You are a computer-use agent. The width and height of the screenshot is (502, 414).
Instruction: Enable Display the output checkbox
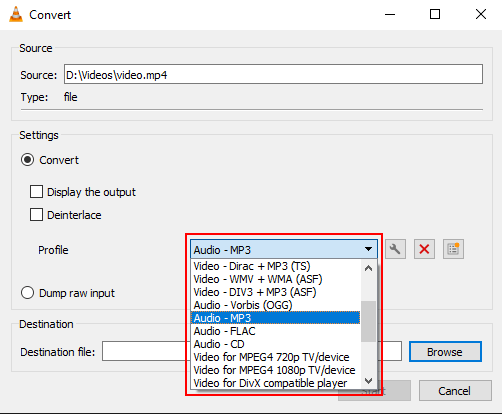point(36,192)
